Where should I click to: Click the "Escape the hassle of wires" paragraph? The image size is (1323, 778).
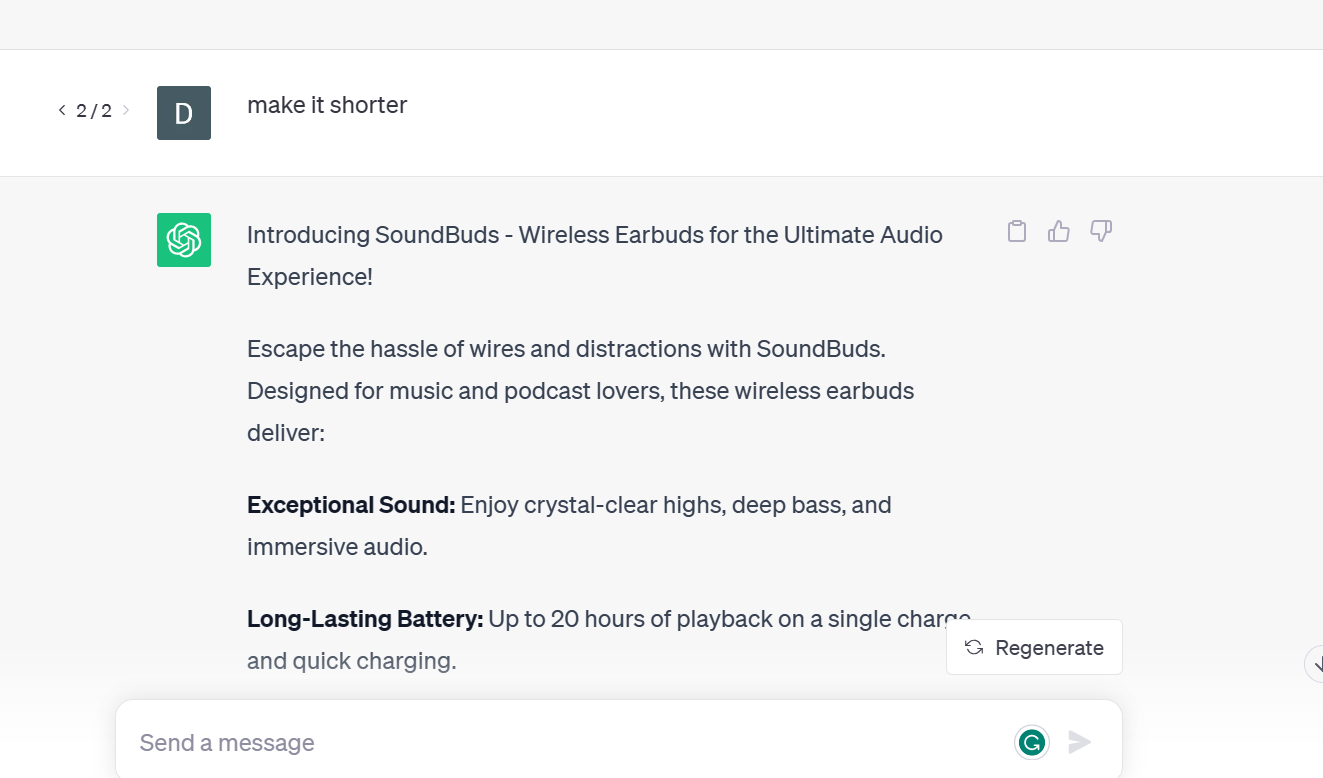pos(581,391)
